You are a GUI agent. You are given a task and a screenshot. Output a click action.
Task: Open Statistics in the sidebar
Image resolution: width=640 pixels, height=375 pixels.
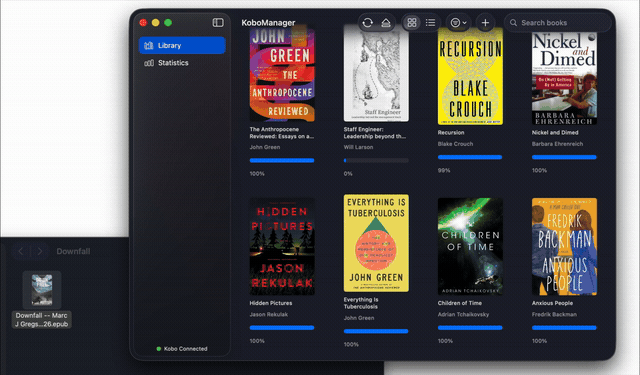[x=182, y=63]
